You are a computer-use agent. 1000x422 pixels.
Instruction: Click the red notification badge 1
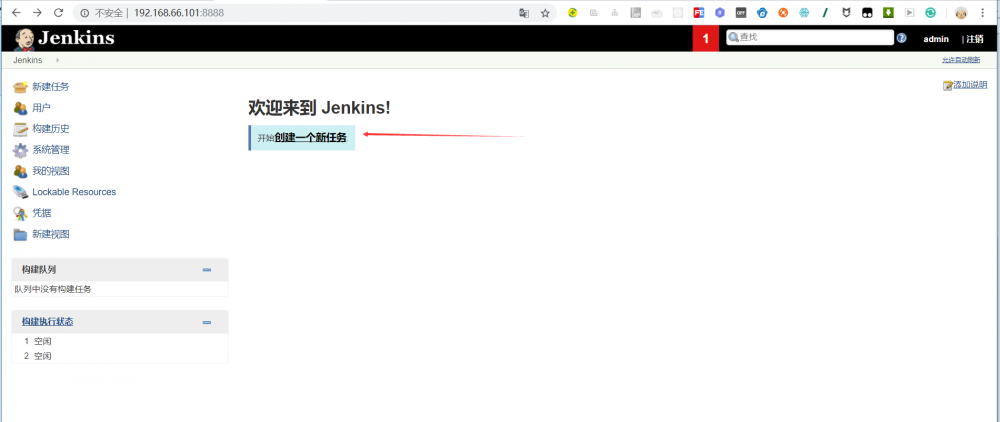point(705,38)
